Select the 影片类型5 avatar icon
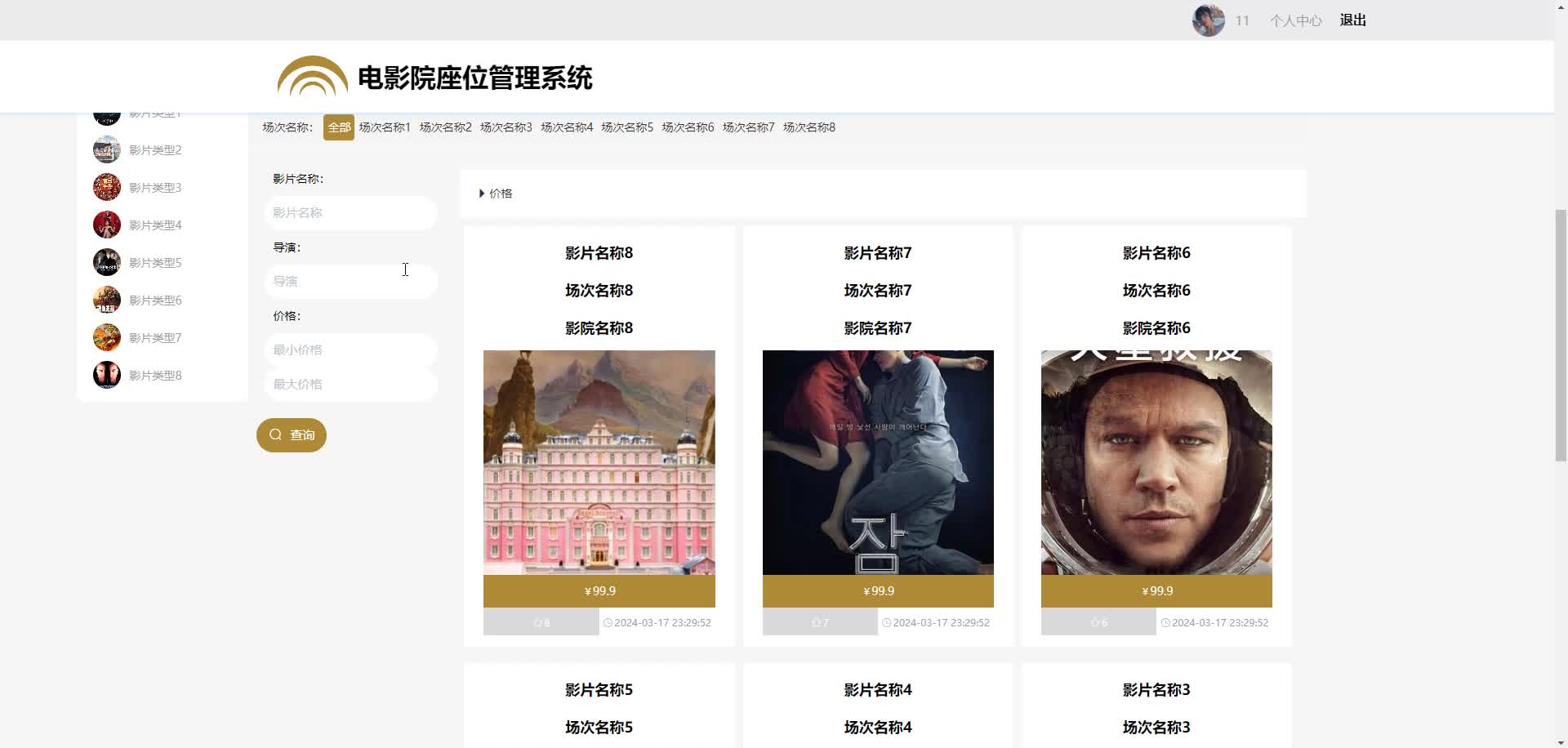The height and width of the screenshot is (748, 1568). pos(107,262)
